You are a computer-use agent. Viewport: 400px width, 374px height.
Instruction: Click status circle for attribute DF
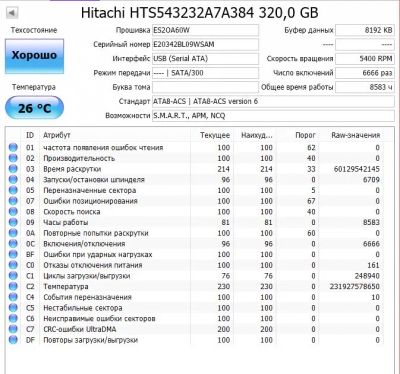[x=13, y=340]
